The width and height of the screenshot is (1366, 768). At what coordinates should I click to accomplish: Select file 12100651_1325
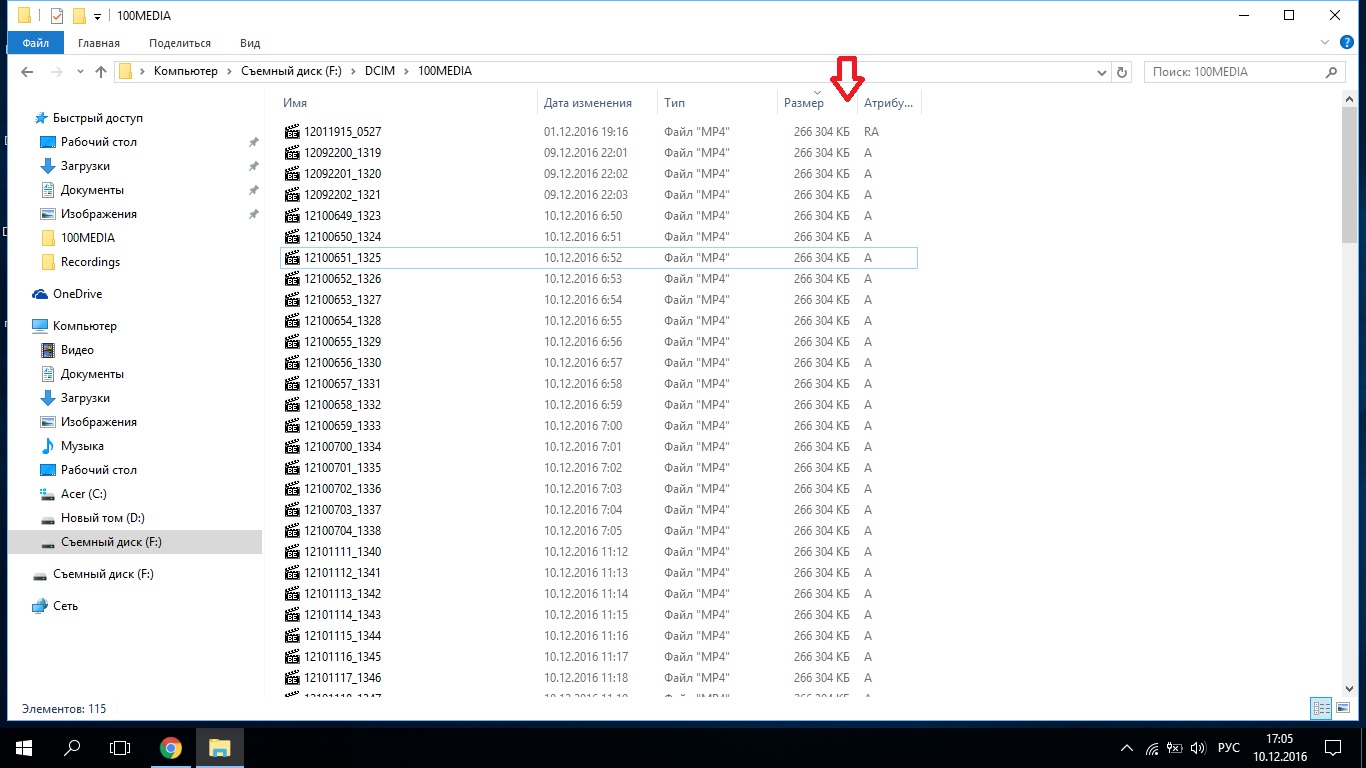(x=342, y=258)
